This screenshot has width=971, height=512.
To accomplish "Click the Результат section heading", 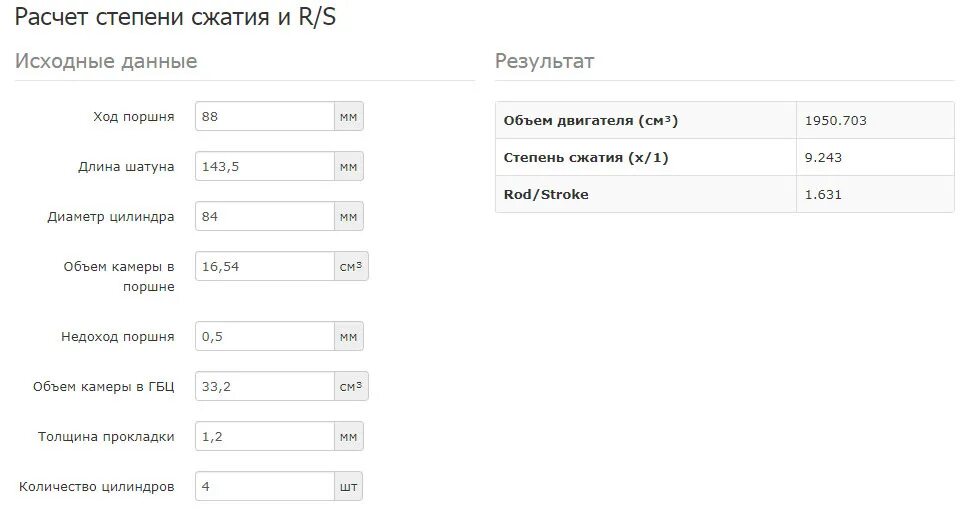I will pyautogui.click(x=544, y=61).
